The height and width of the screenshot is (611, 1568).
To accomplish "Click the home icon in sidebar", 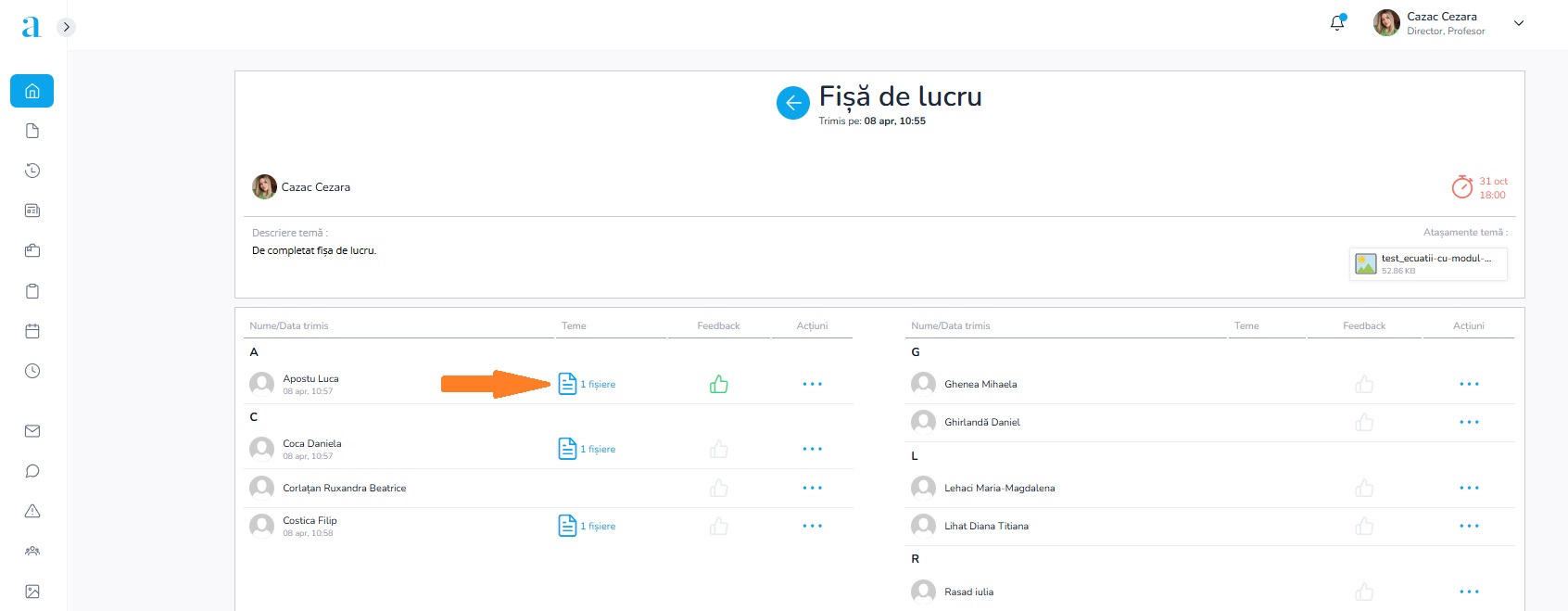I will (32, 91).
